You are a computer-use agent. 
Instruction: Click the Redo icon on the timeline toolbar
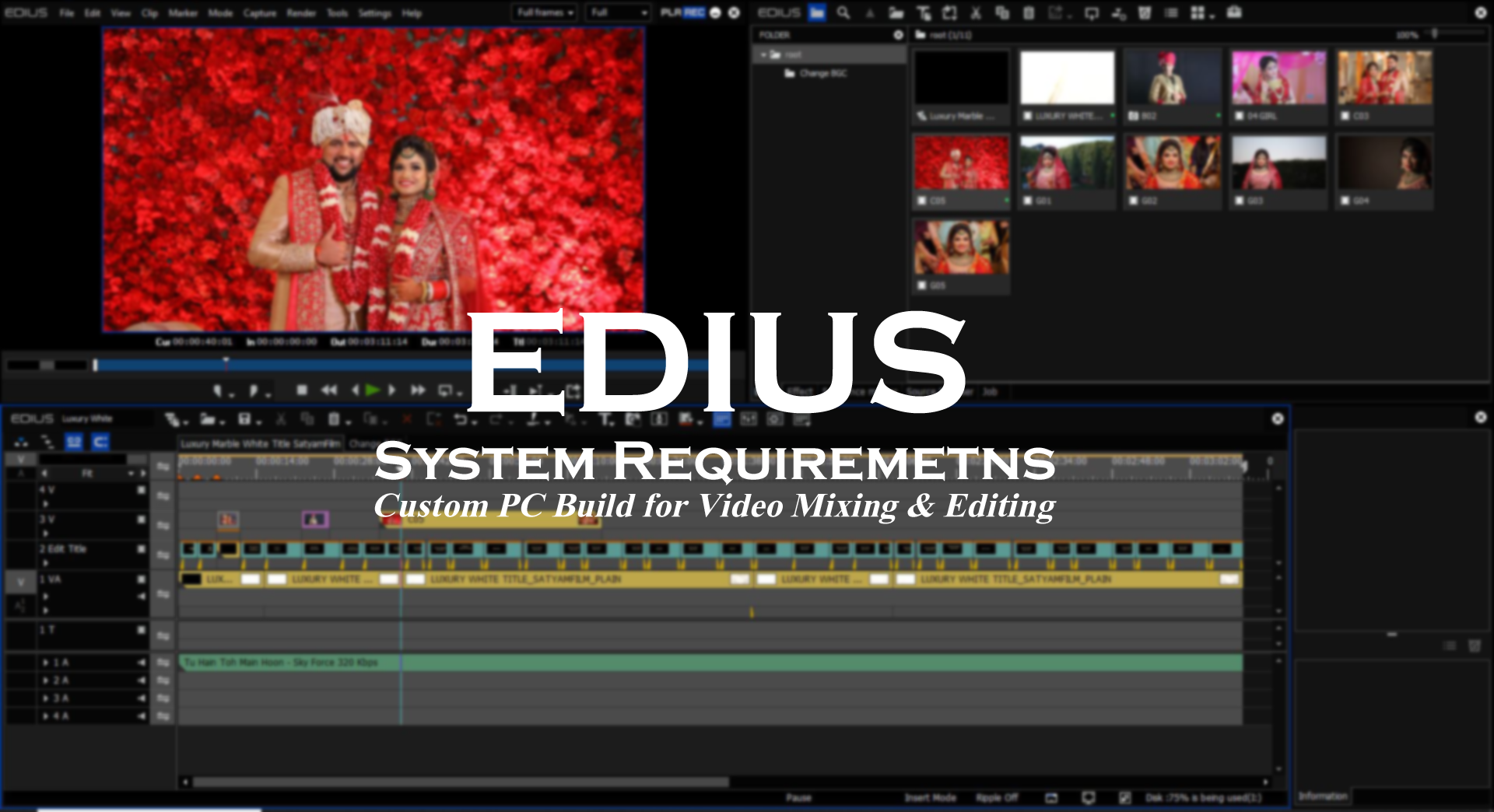496,419
